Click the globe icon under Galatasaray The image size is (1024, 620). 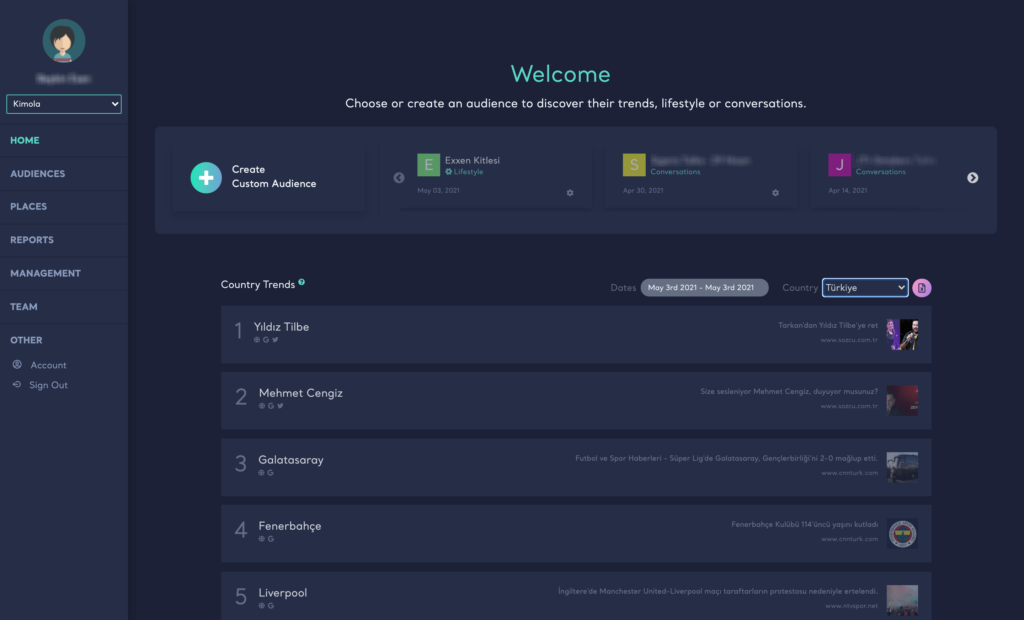261,472
